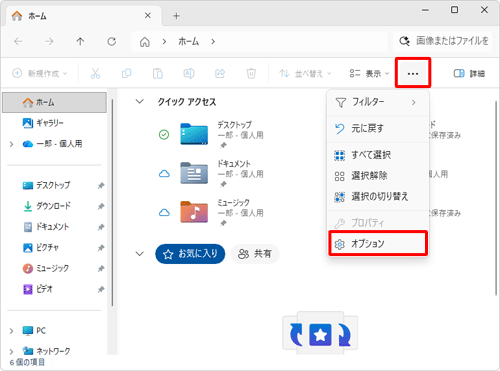Click the Rename icon in toolbar

(189, 73)
